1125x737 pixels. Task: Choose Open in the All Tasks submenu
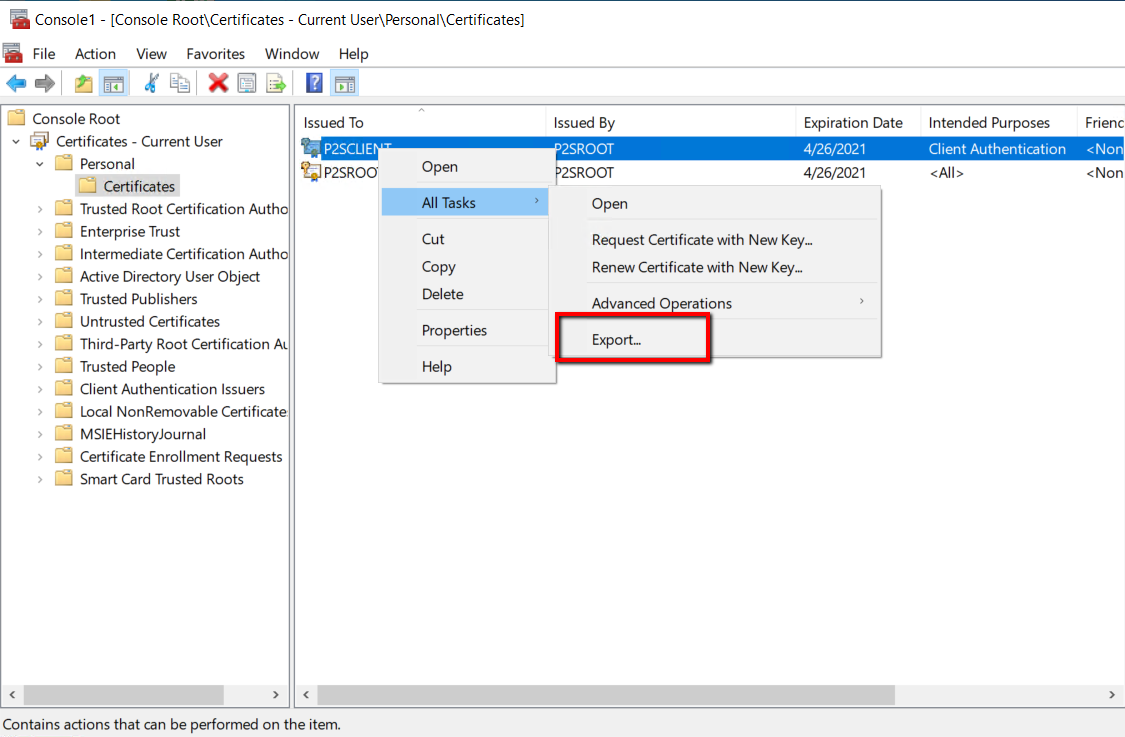coord(715,203)
